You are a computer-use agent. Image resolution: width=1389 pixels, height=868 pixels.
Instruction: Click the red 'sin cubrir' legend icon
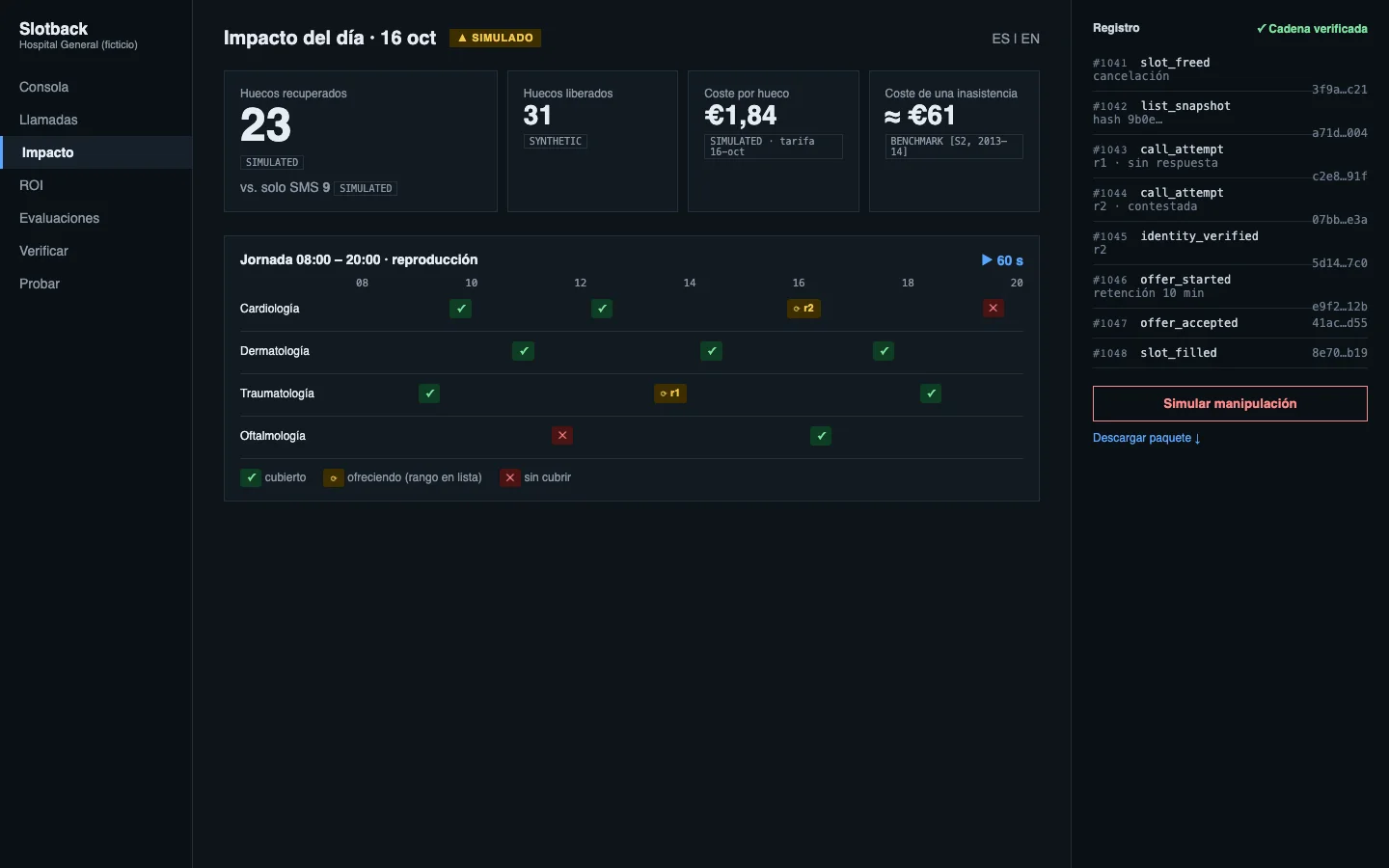coord(510,477)
